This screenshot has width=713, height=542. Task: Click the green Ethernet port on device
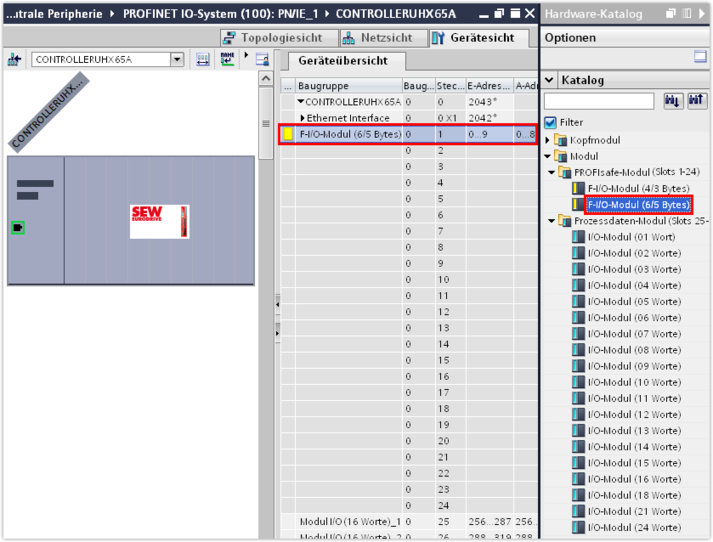pyautogui.click(x=18, y=228)
